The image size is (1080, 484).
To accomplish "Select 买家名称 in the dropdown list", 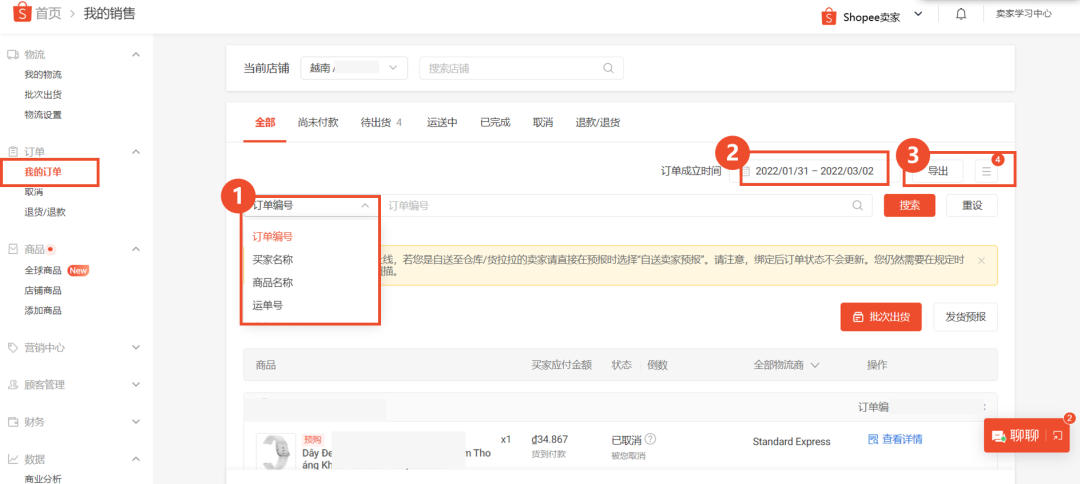I will pos(273,260).
